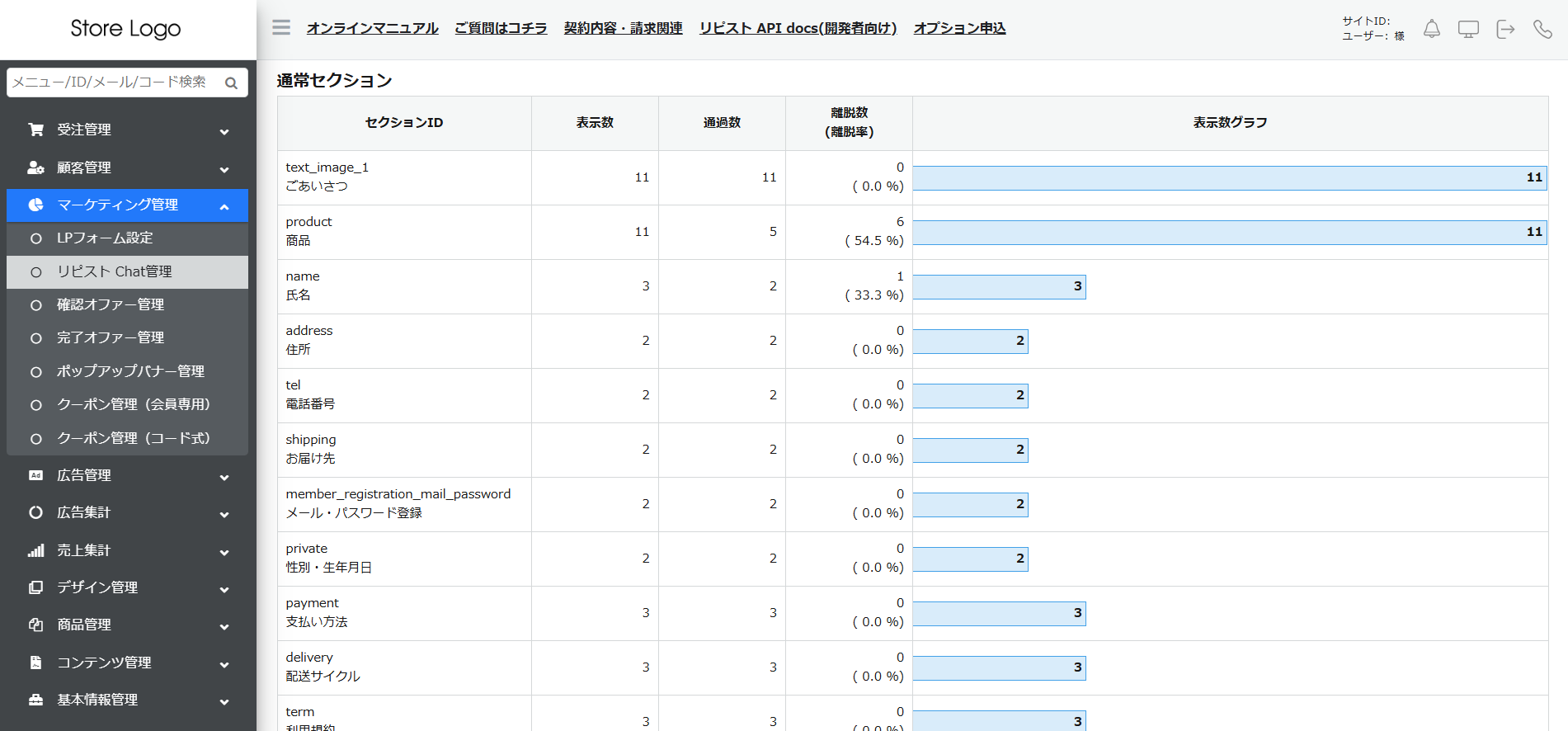Click the product 商品 cell
The width and height of the screenshot is (1568, 731).
(x=404, y=232)
